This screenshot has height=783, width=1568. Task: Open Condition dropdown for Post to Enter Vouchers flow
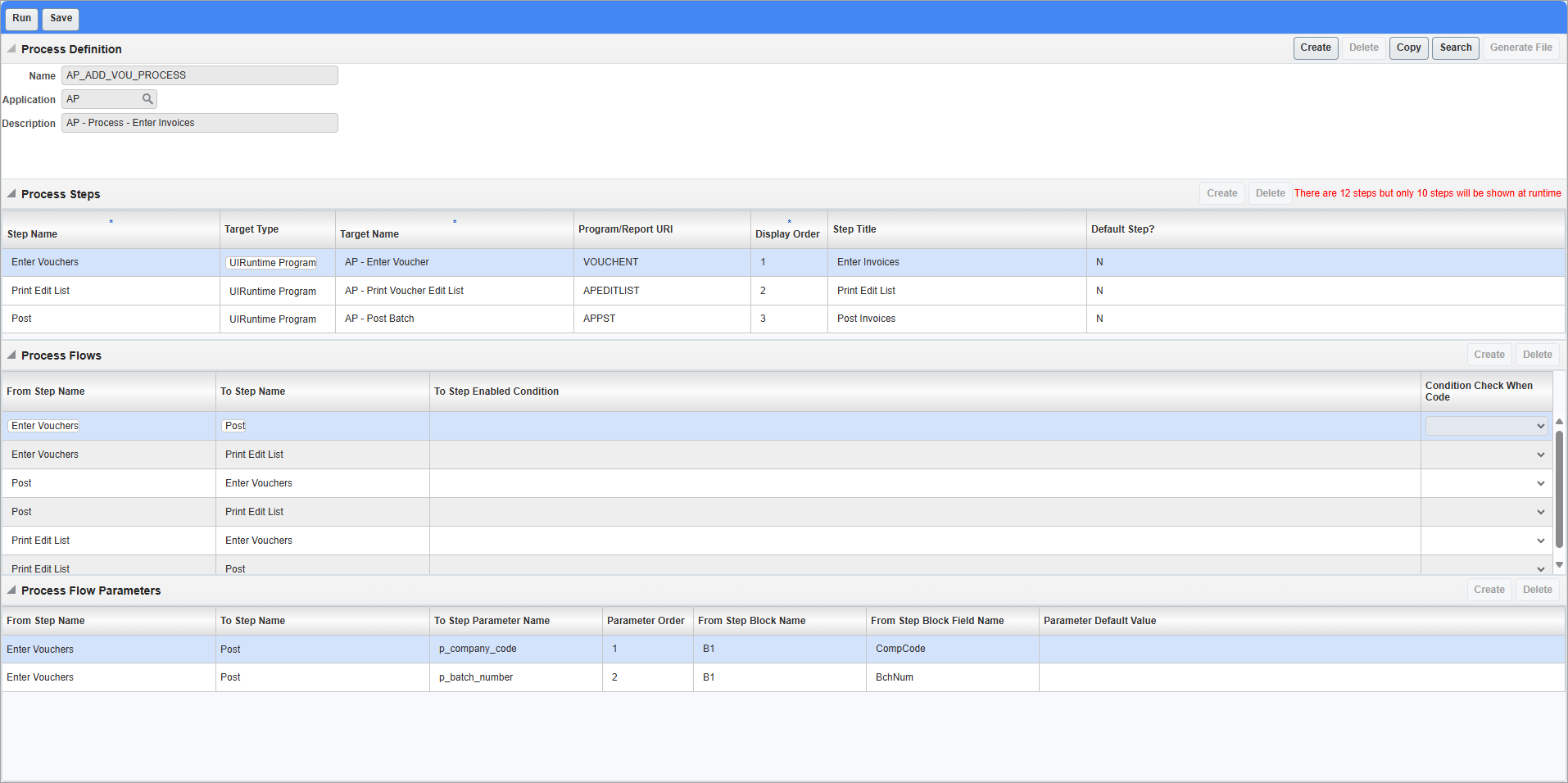1540,483
